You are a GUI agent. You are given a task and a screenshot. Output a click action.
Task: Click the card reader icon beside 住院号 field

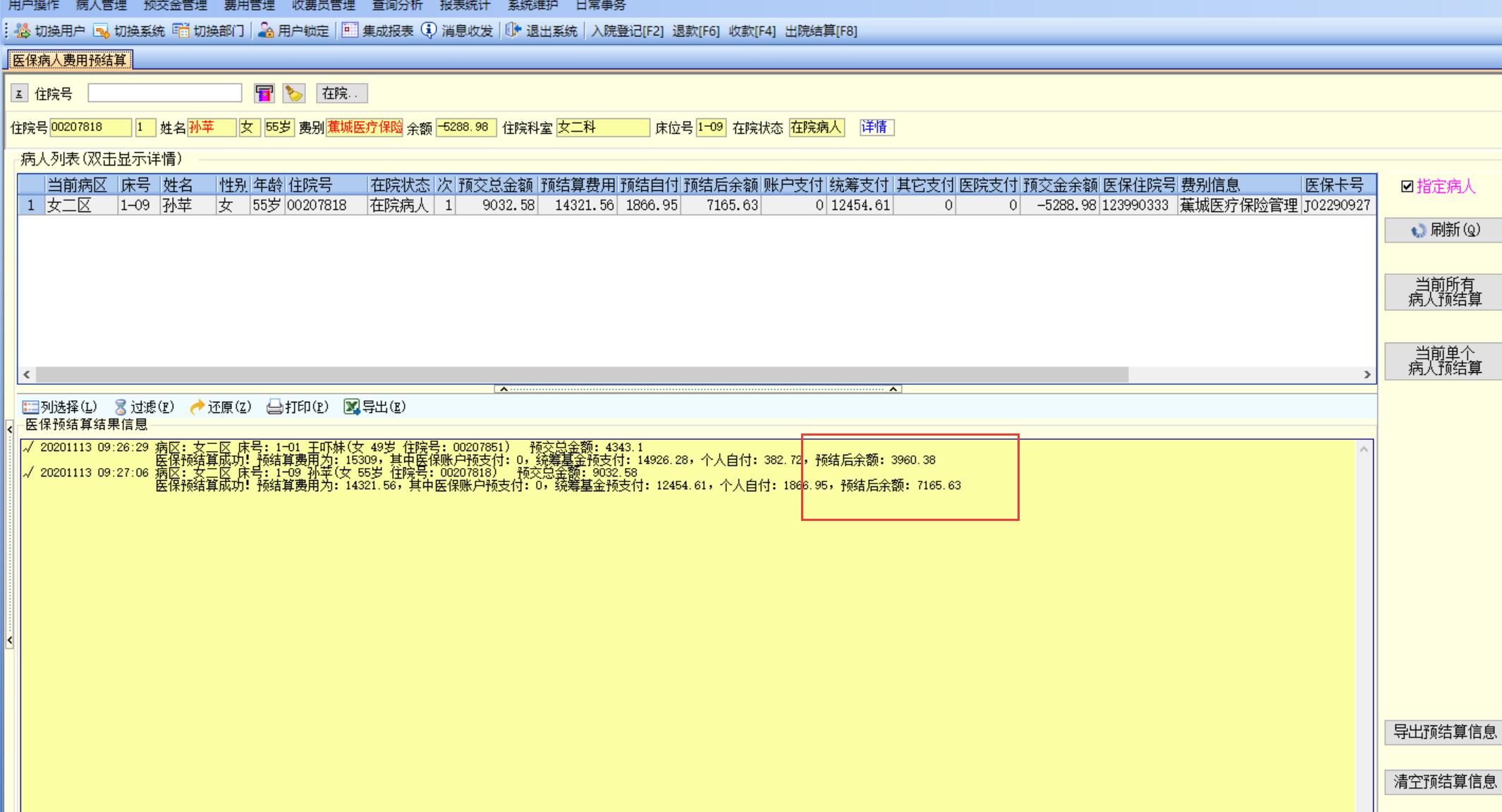264,93
